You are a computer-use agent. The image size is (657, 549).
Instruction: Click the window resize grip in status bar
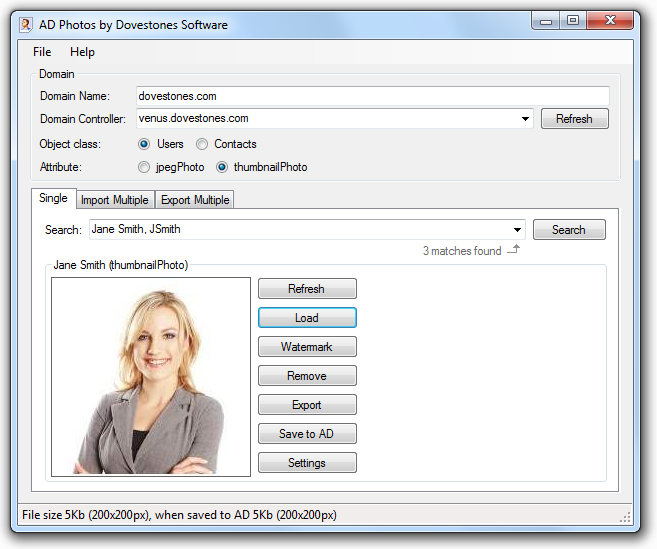click(x=625, y=518)
